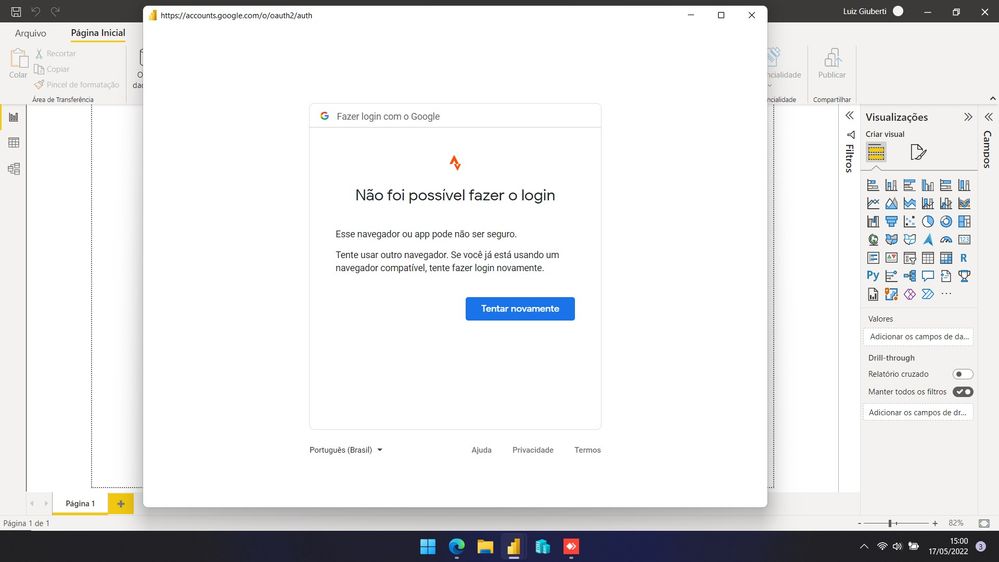Open the Ajuda link
Viewport: 999px width, 562px height.
(x=481, y=450)
